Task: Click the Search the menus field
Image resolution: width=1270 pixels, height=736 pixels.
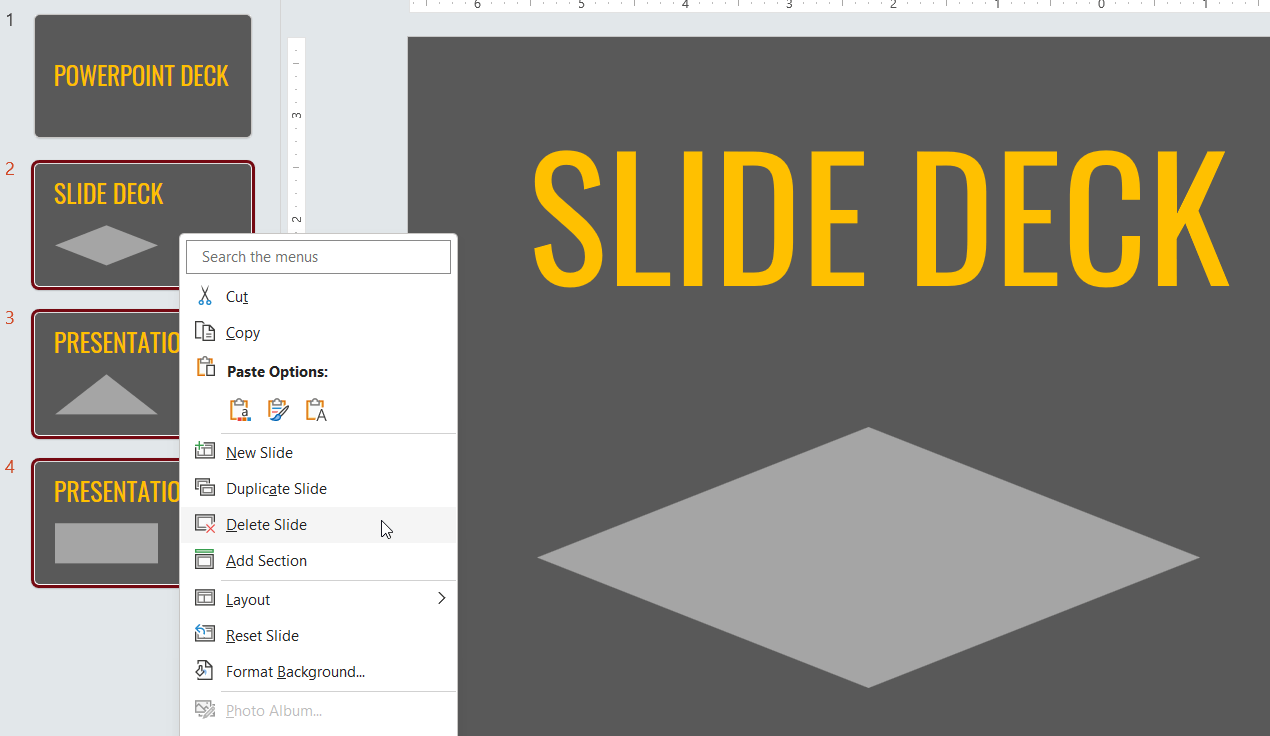Action: pos(318,256)
